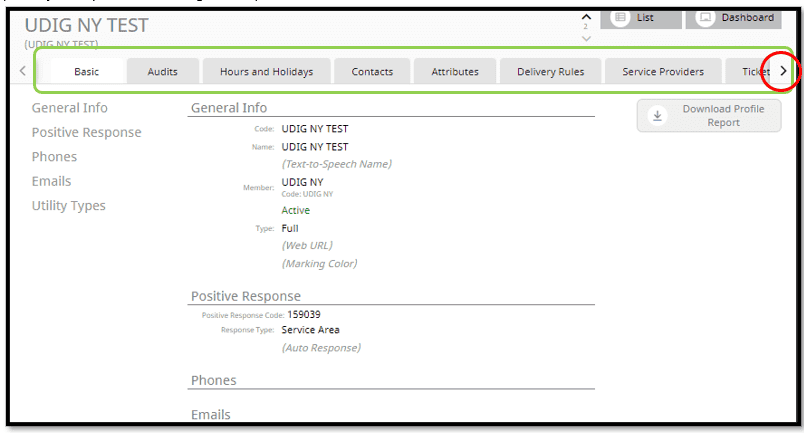Navigate to Utility Types in the sidebar
Screen dimensions: 804x433
(69, 206)
